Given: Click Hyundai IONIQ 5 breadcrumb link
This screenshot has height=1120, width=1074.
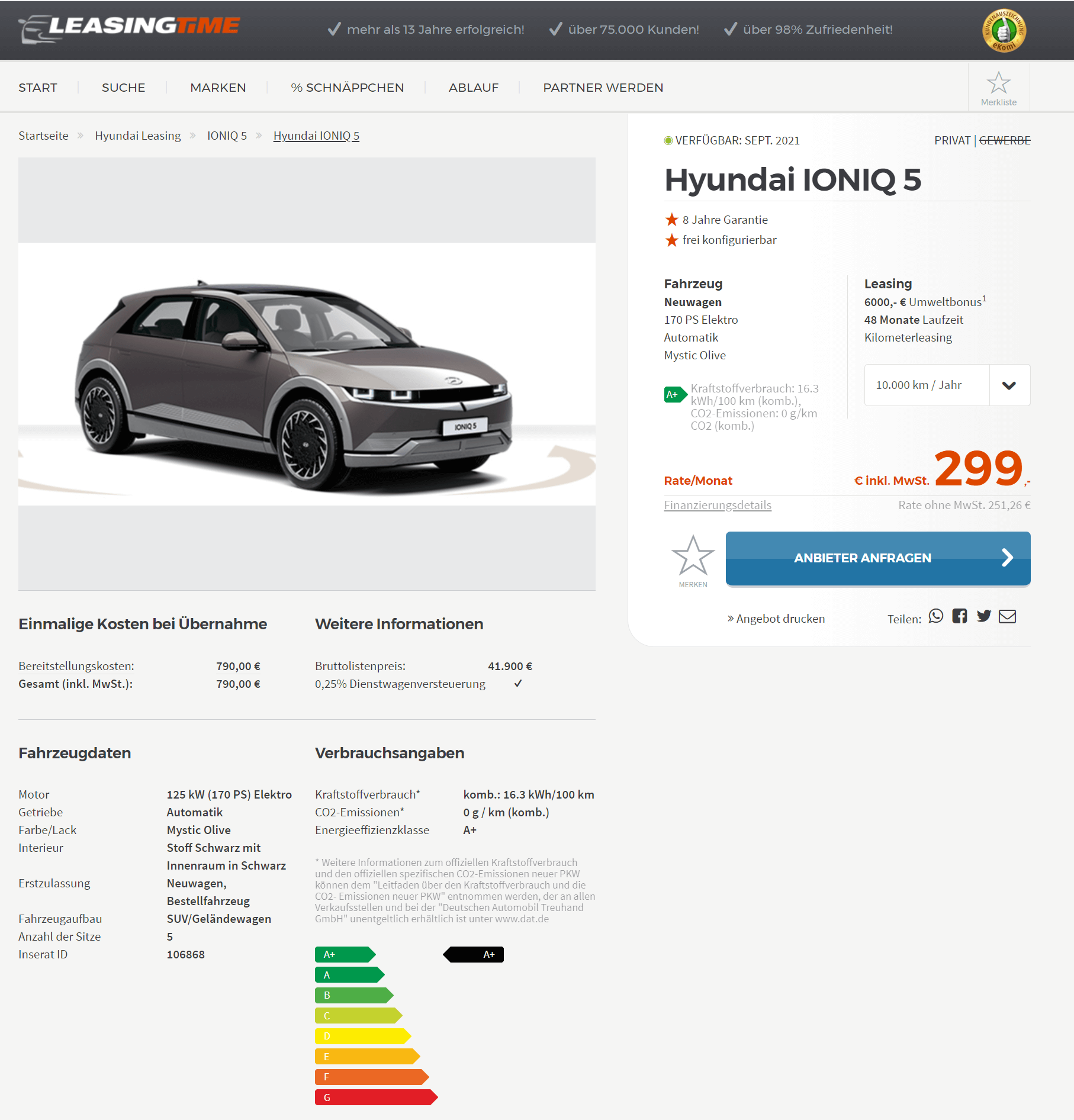Looking at the screenshot, I should [x=316, y=136].
